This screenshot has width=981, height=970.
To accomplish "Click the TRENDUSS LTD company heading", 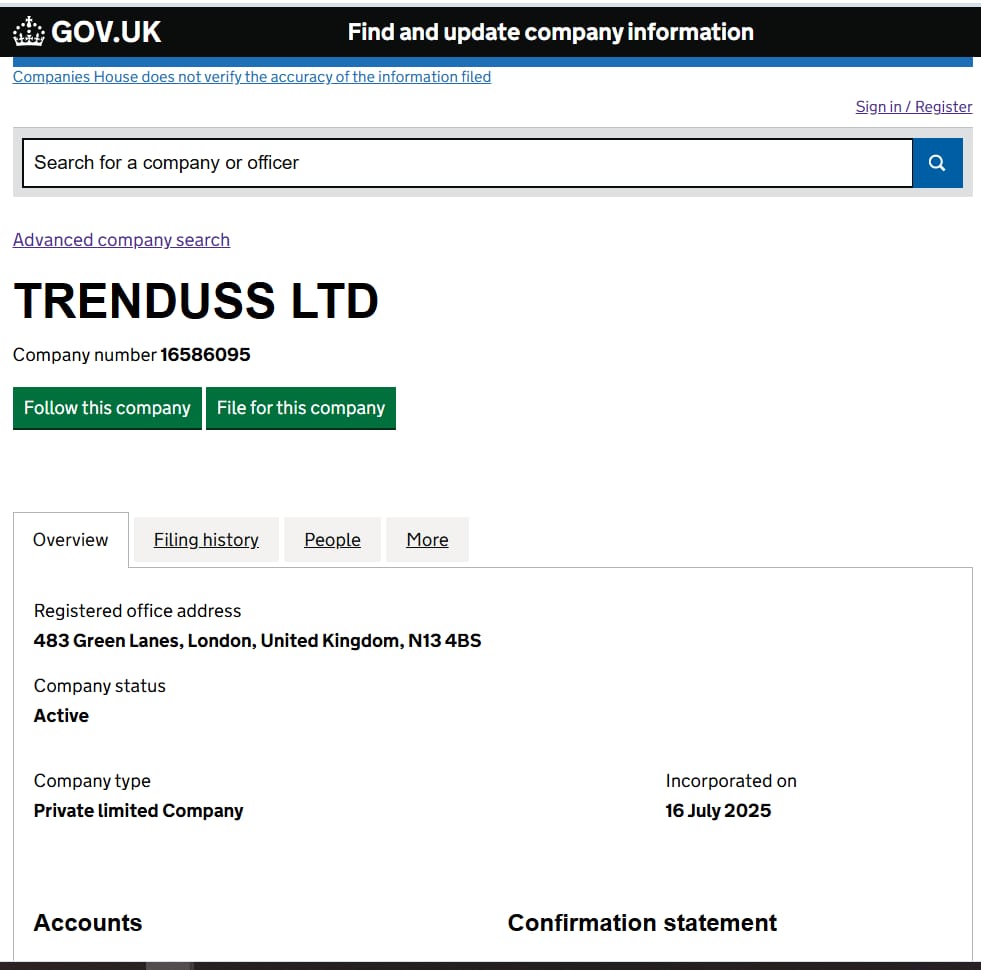I will [x=196, y=301].
